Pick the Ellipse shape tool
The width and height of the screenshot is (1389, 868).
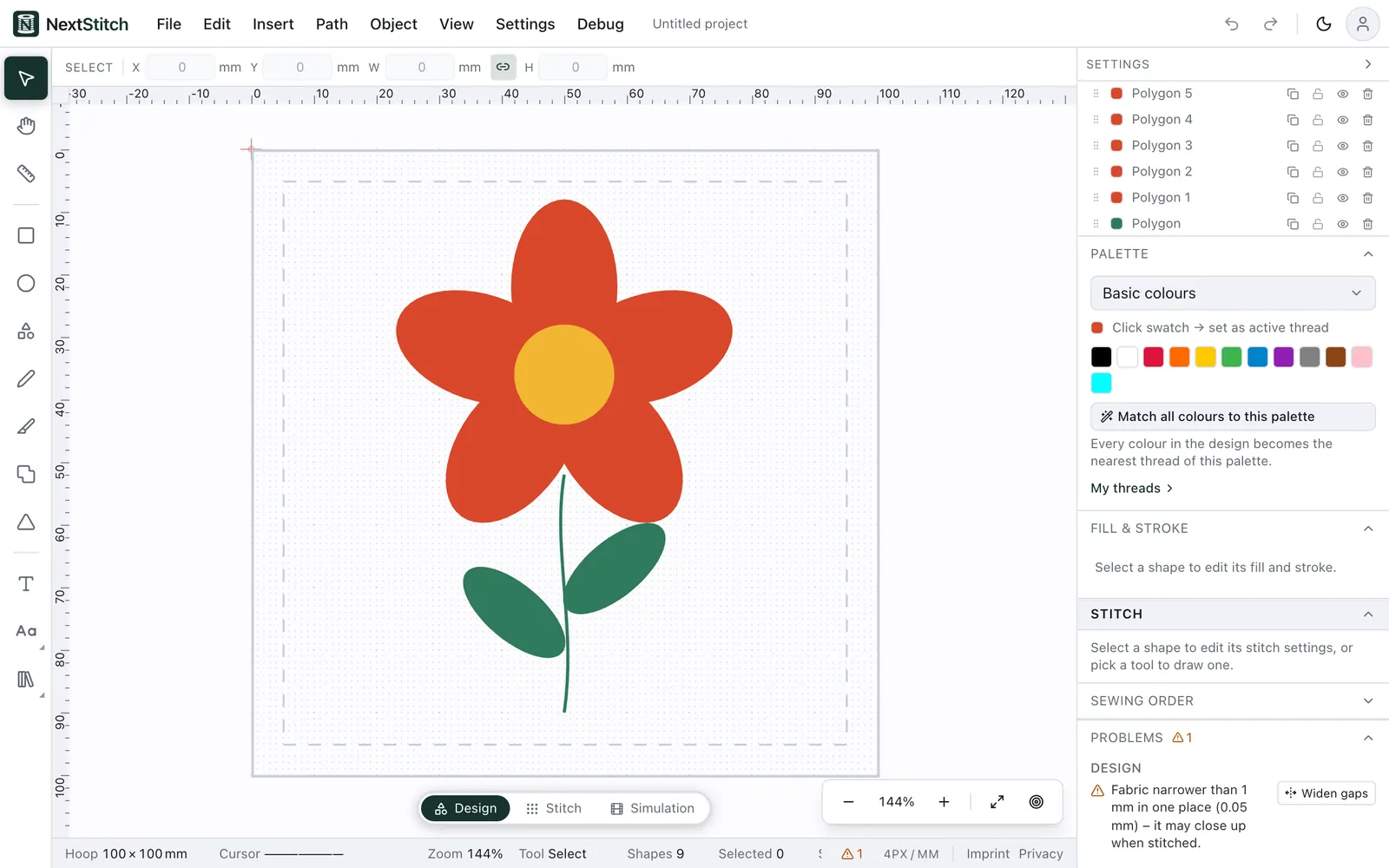tap(26, 284)
